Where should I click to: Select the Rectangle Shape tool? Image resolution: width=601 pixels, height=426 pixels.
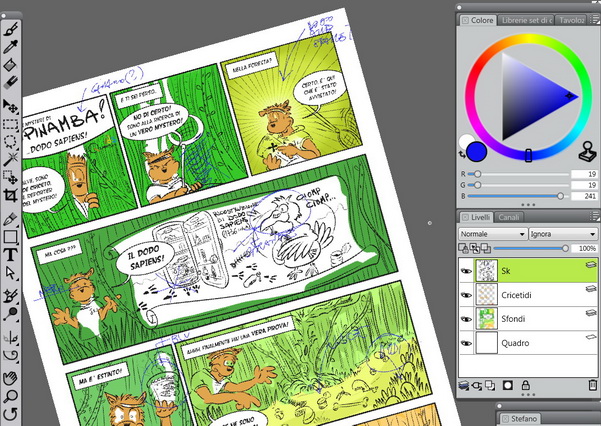(x=11, y=237)
